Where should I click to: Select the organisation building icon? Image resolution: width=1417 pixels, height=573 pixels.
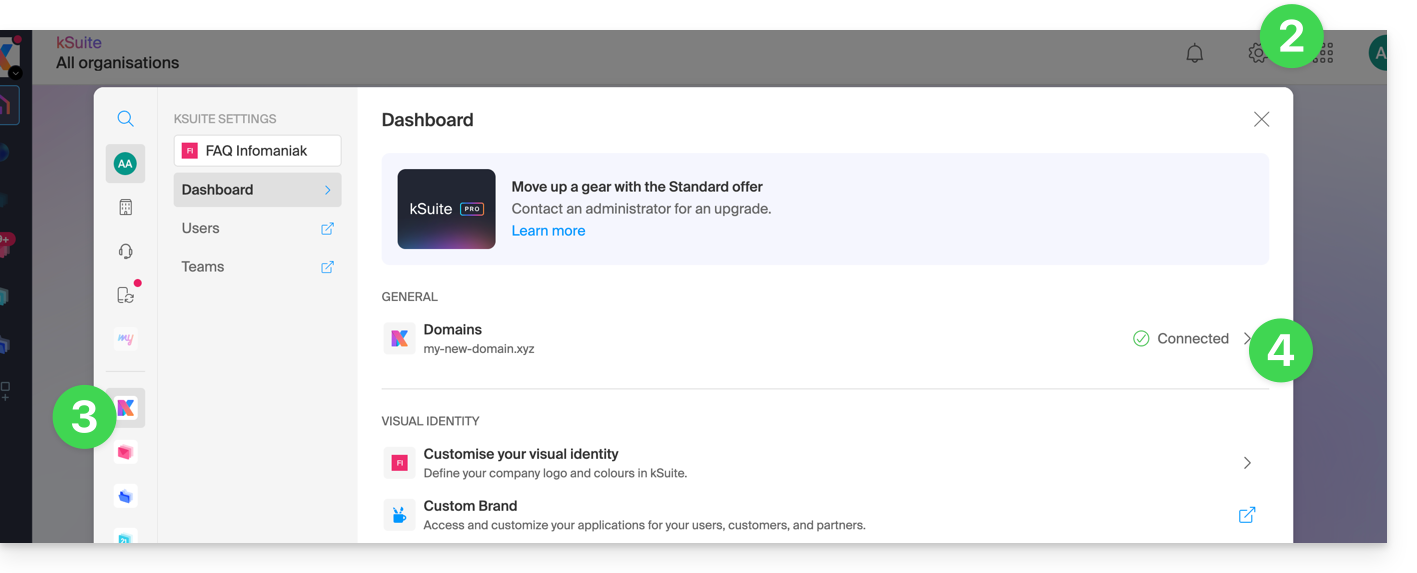click(x=125, y=207)
